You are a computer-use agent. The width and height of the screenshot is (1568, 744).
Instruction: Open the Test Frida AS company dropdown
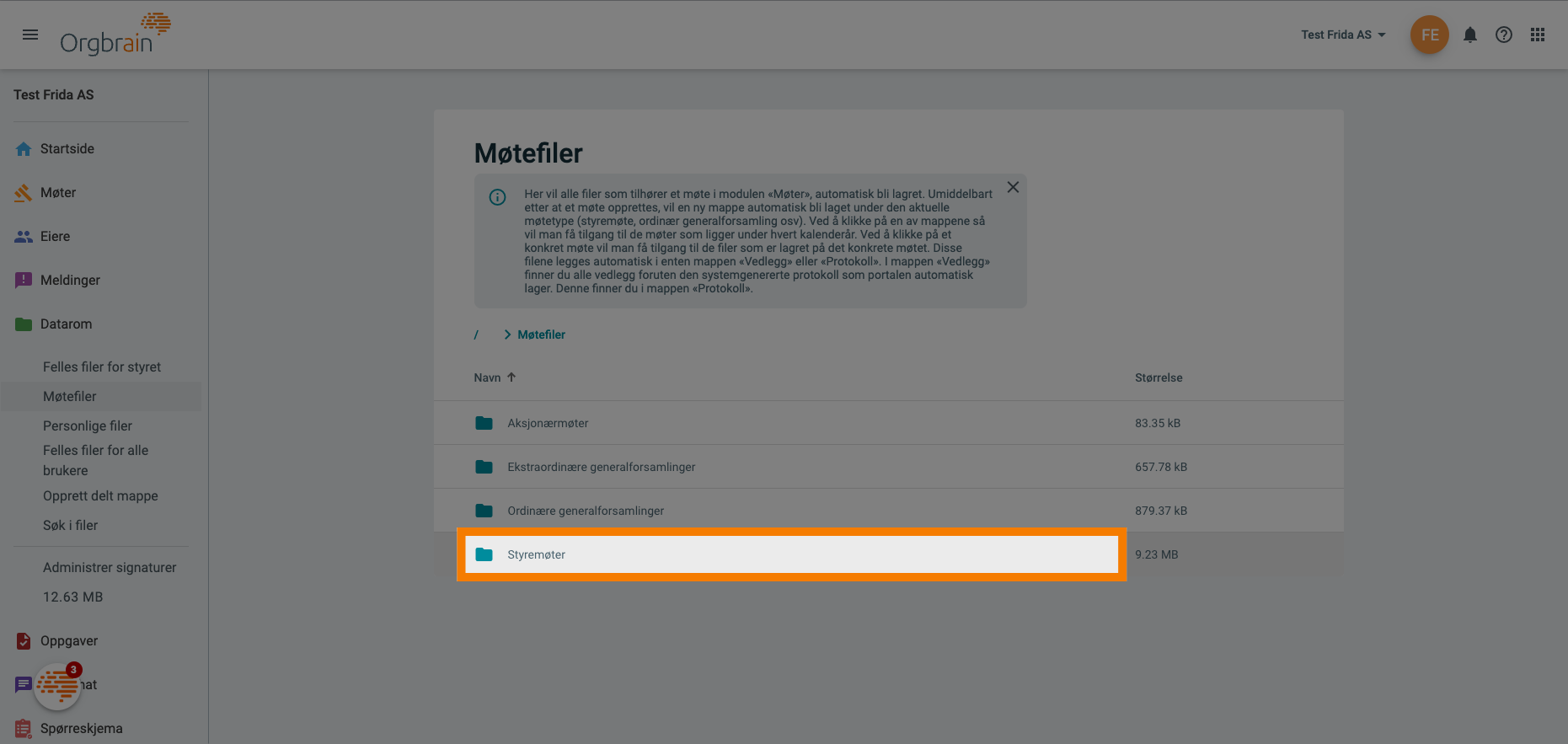pos(1343,35)
